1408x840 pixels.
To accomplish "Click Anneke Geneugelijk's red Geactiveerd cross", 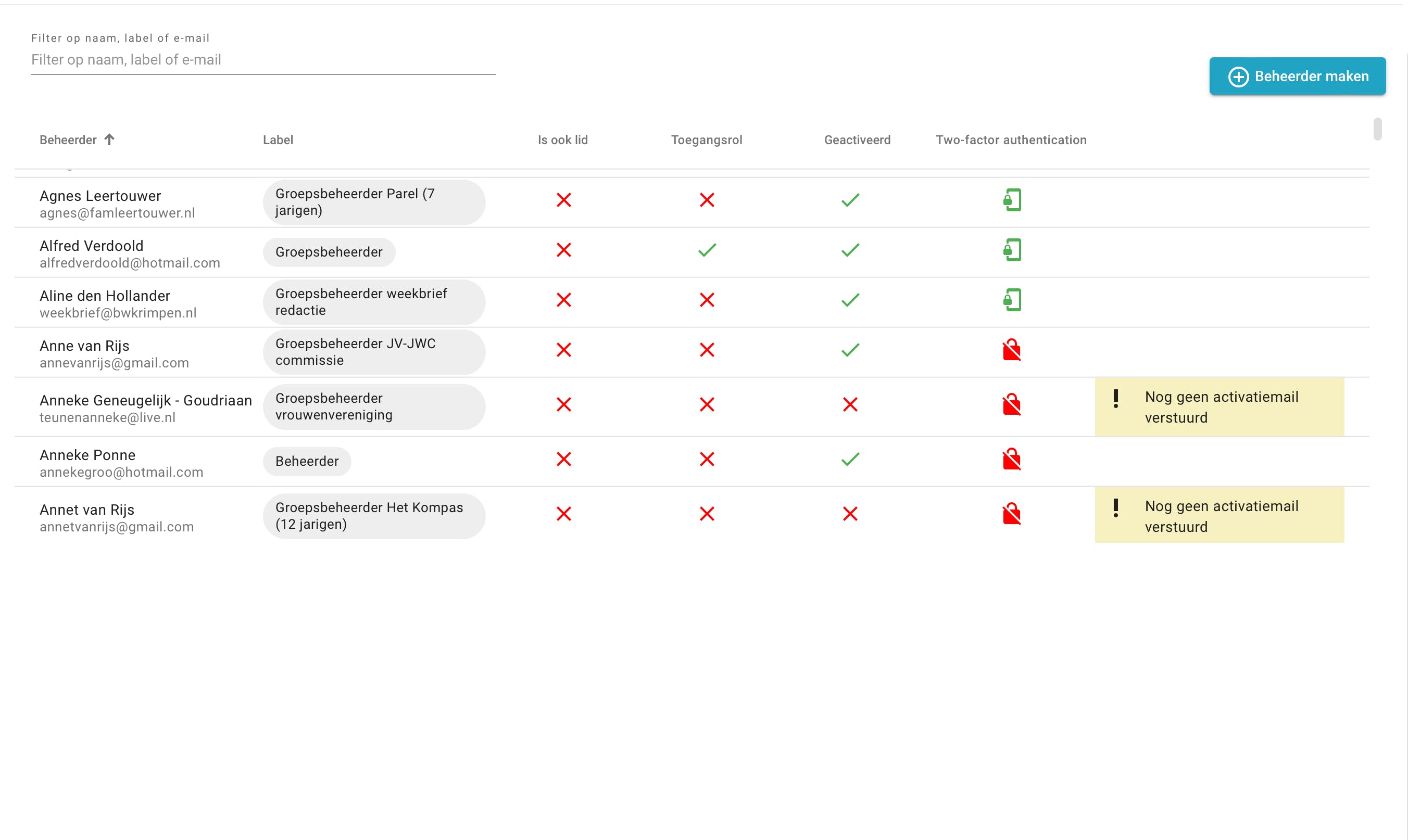I will click(850, 405).
